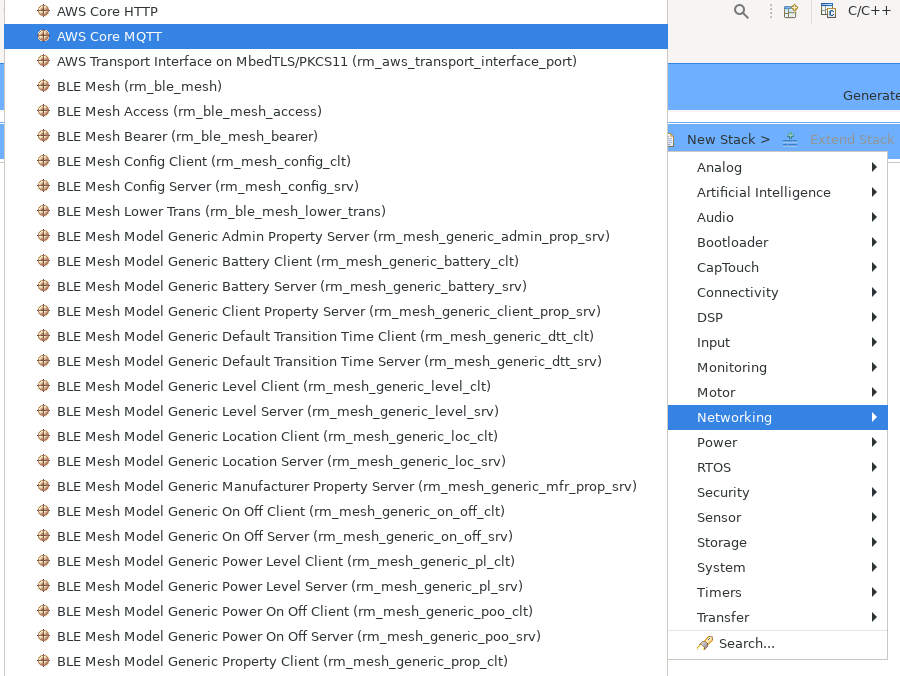Choose Search... at bottom of menu
Viewport: 900px width, 676px height.
(778, 643)
